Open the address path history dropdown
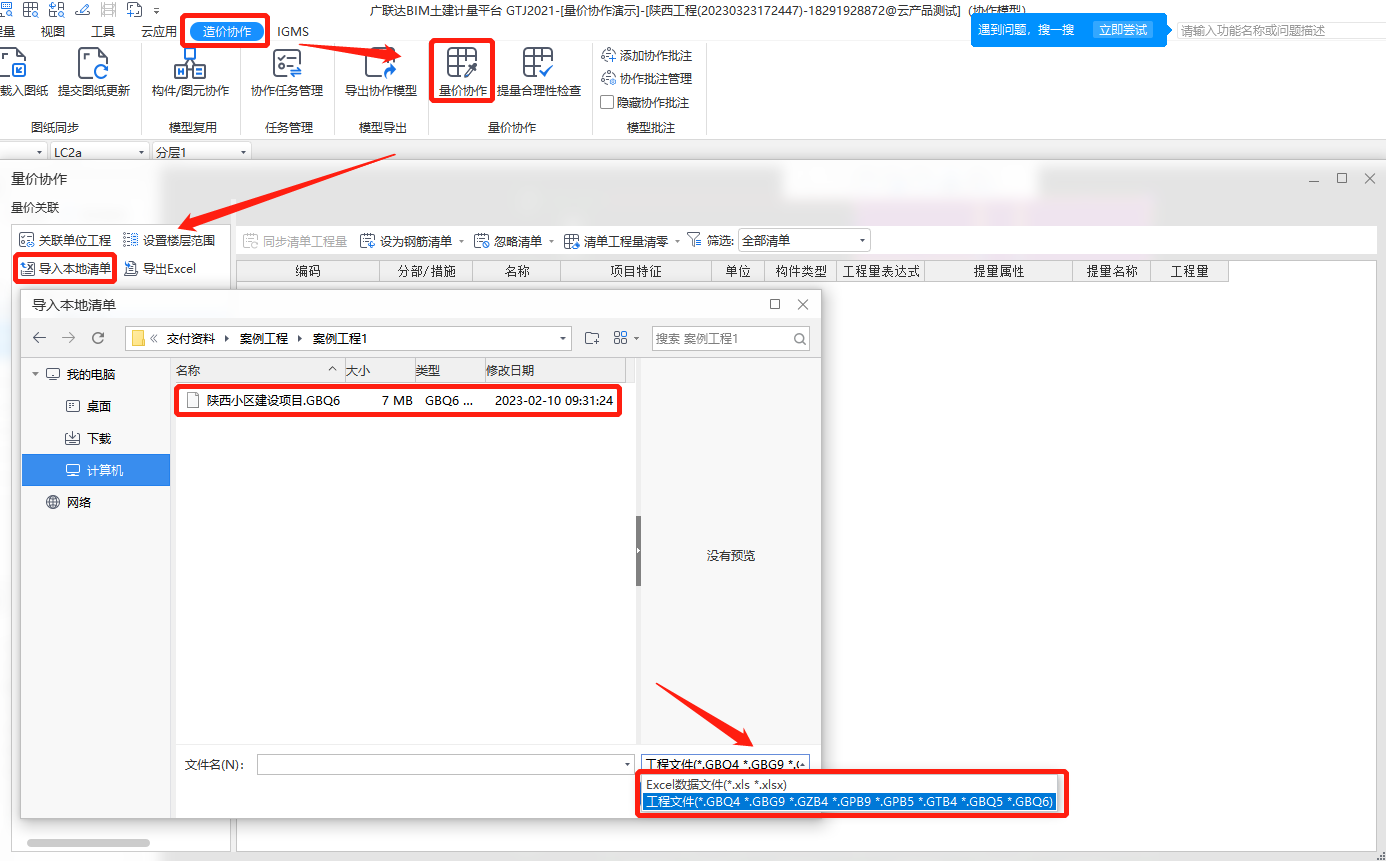Viewport: 1386px width, 861px height. [x=563, y=339]
